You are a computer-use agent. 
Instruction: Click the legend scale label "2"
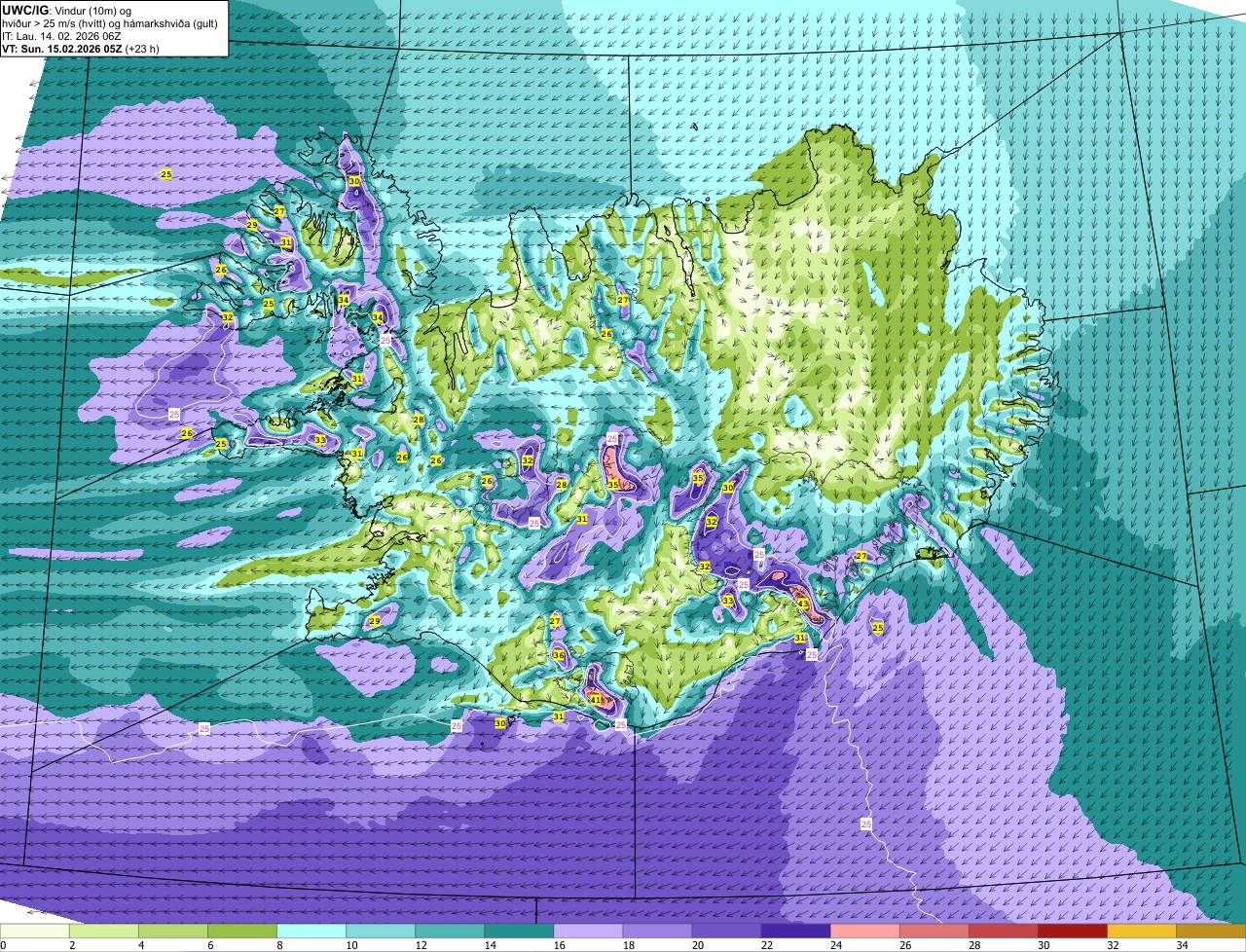(x=71, y=945)
